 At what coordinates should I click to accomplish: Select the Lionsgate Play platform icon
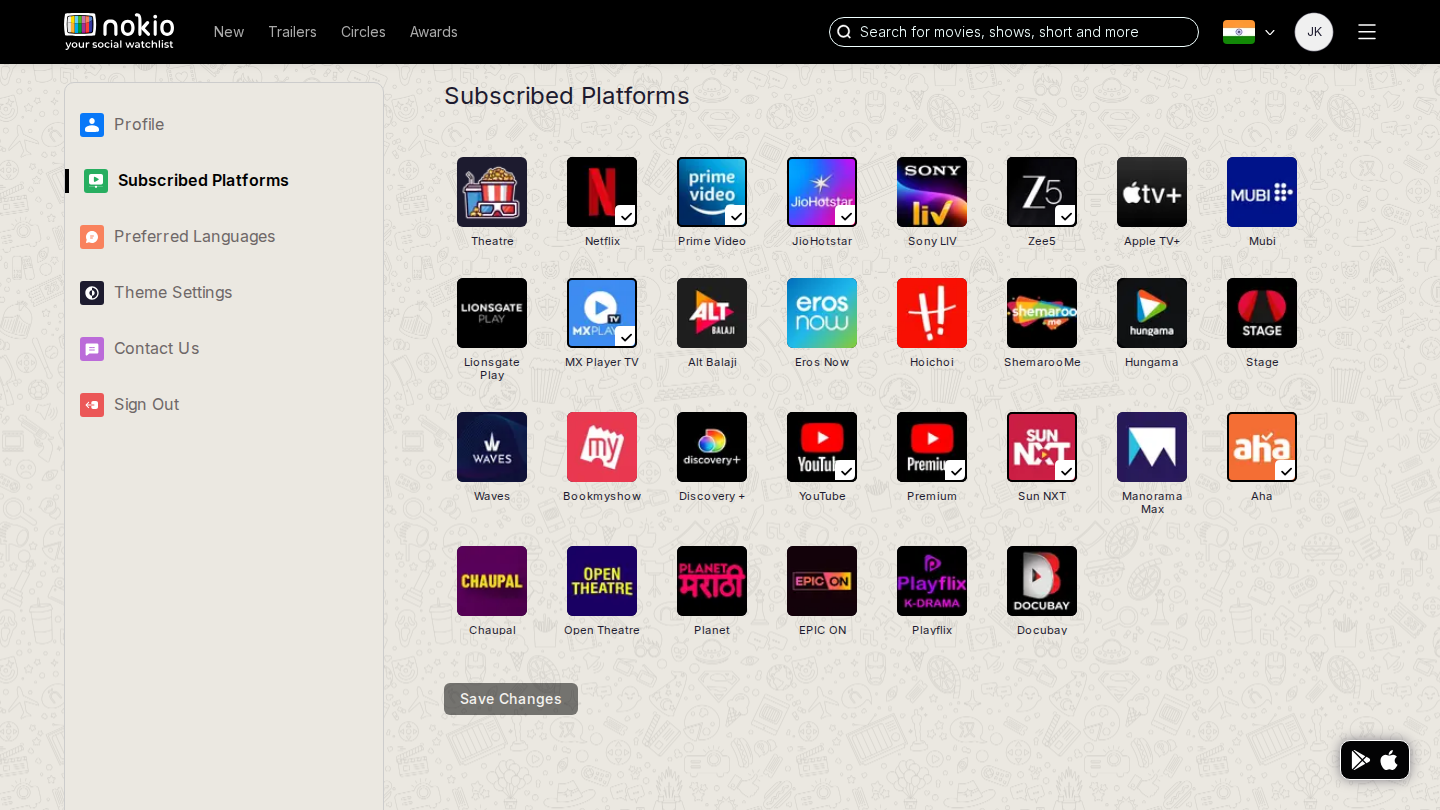(492, 313)
